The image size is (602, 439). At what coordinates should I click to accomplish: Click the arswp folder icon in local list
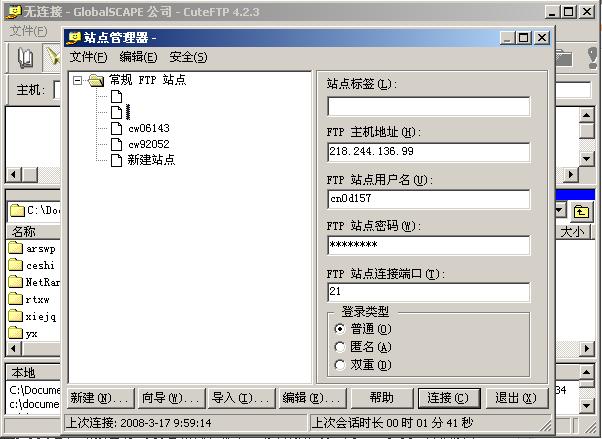[x=16, y=248]
